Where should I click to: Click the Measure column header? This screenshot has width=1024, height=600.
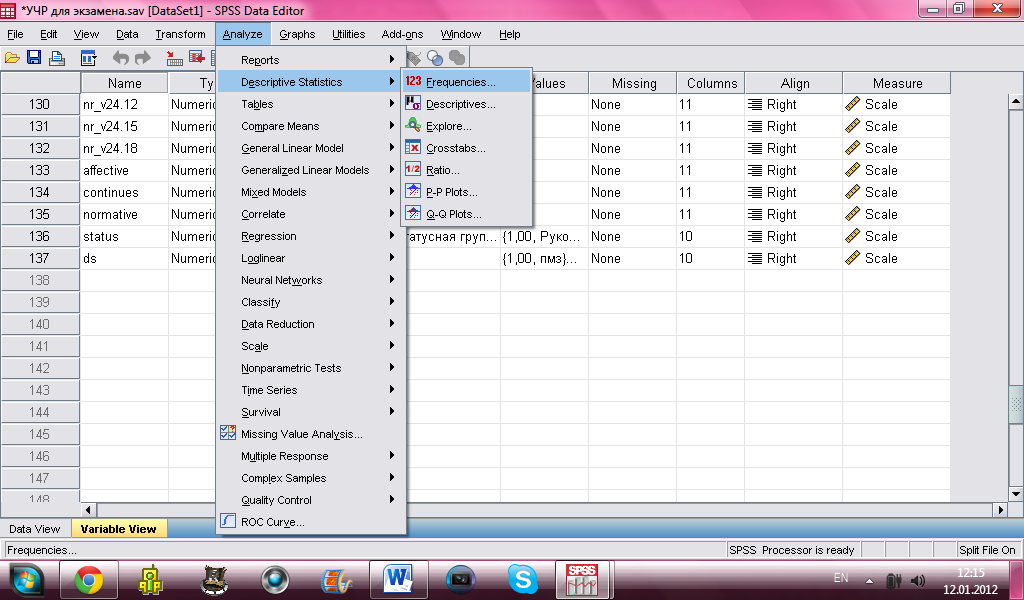pyautogui.click(x=897, y=83)
